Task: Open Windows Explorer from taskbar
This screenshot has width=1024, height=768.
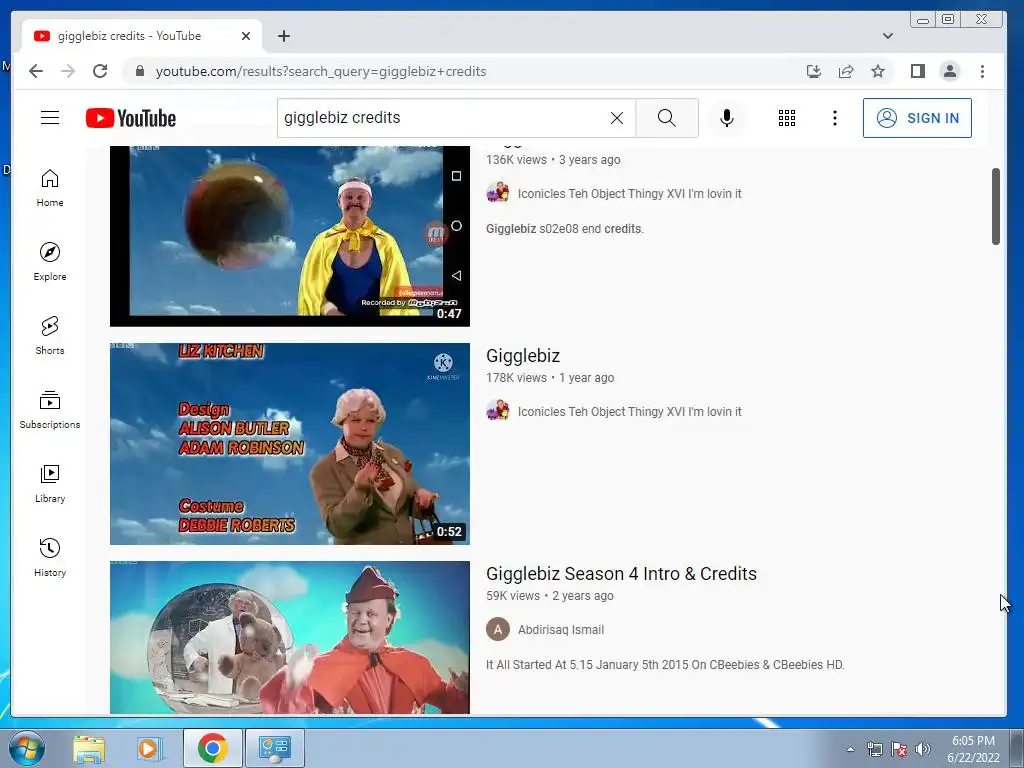Action: pos(89,748)
